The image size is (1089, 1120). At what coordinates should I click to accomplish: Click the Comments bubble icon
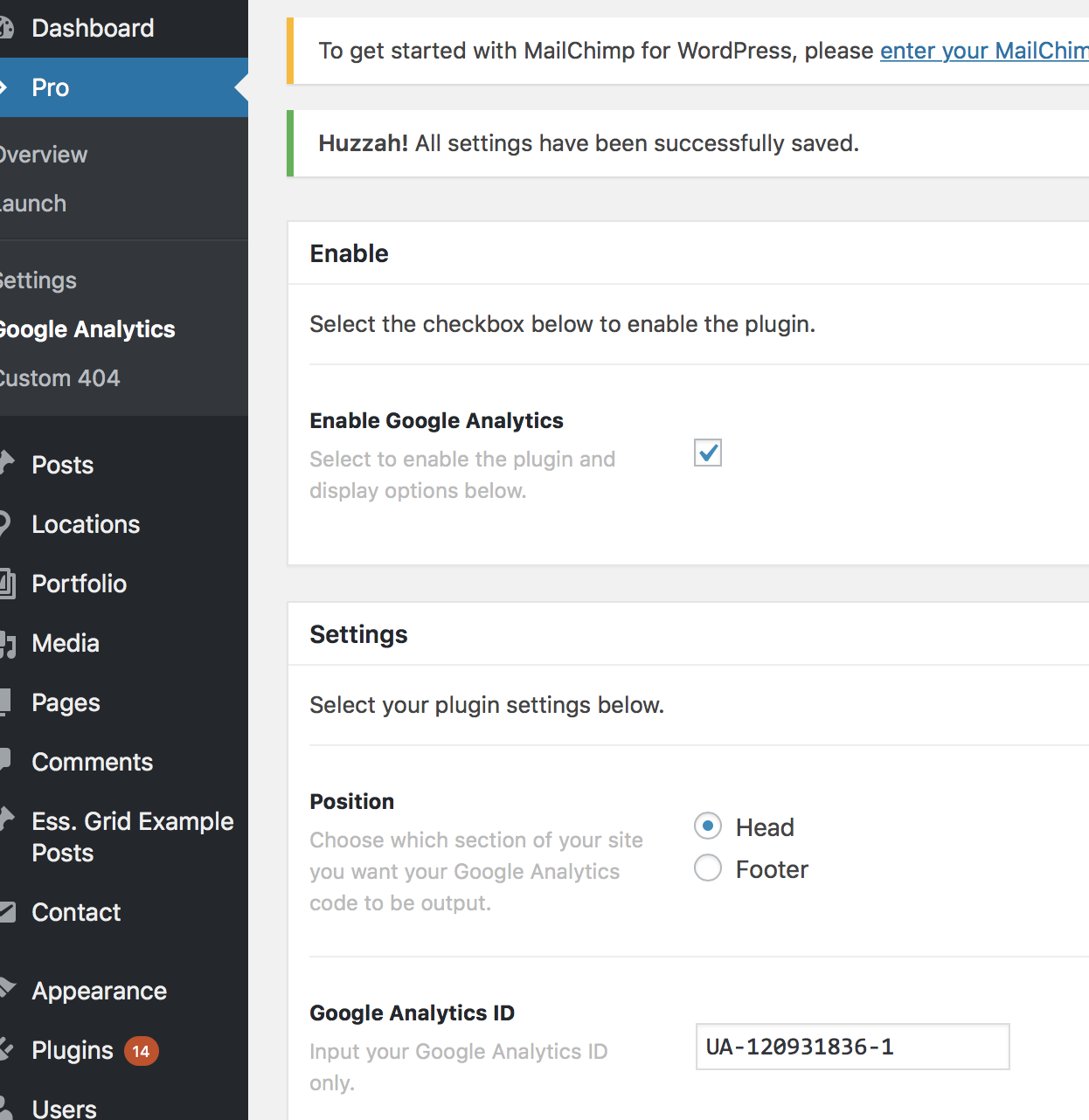coord(5,760)
